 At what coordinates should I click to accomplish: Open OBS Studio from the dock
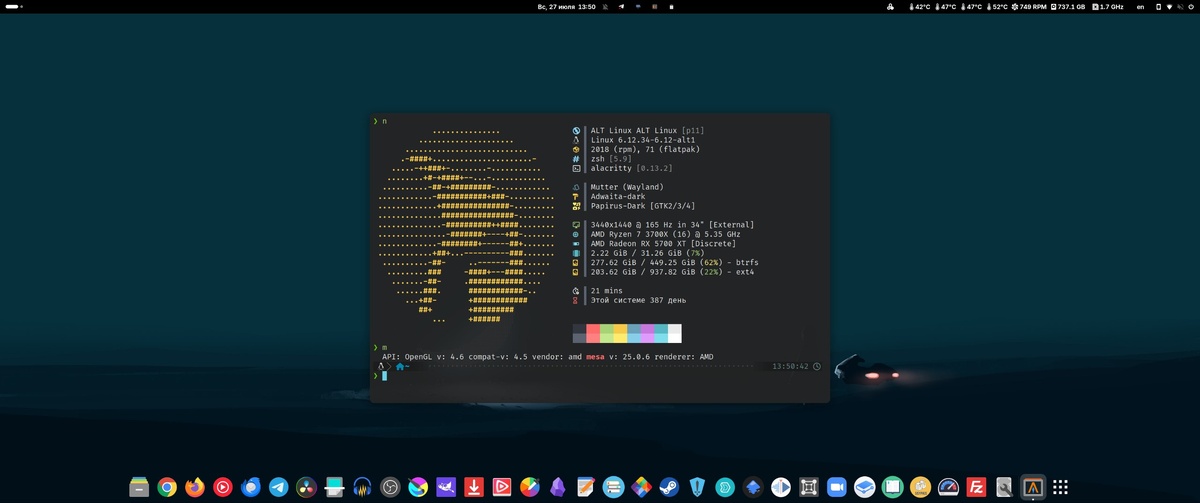(x=390, y=487)
